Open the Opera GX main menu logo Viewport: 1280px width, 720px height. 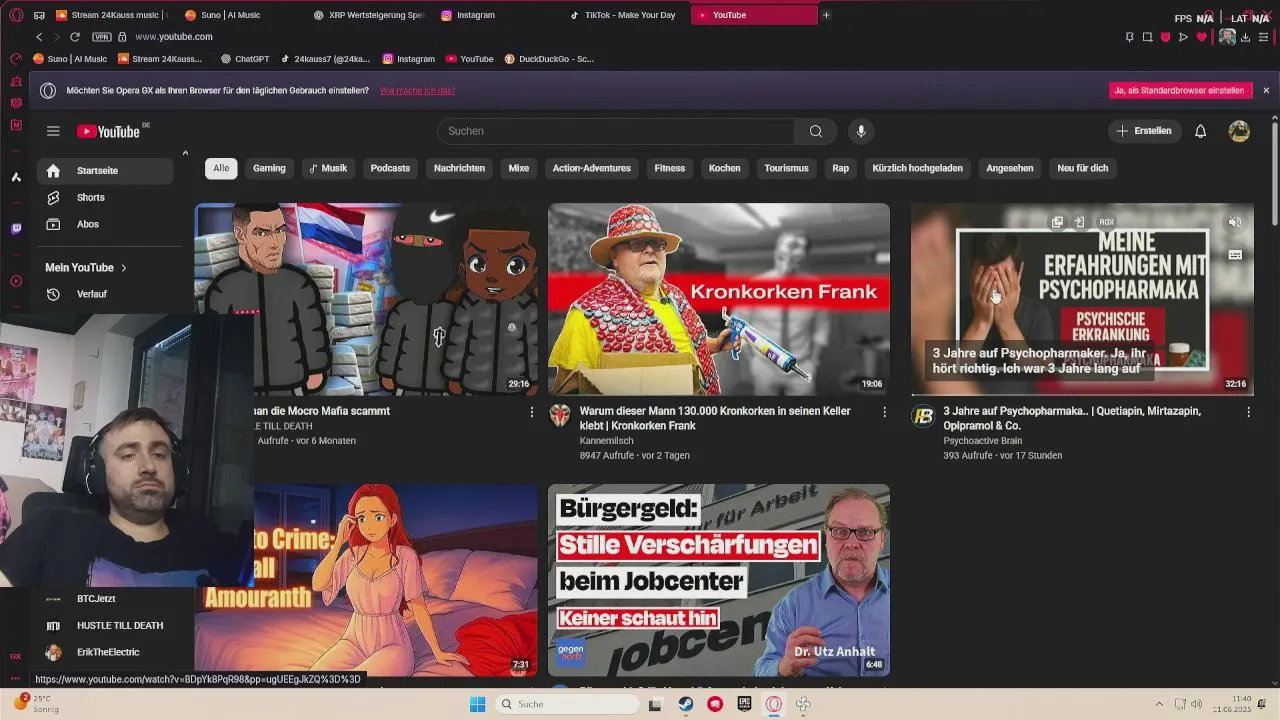point(16,15)
